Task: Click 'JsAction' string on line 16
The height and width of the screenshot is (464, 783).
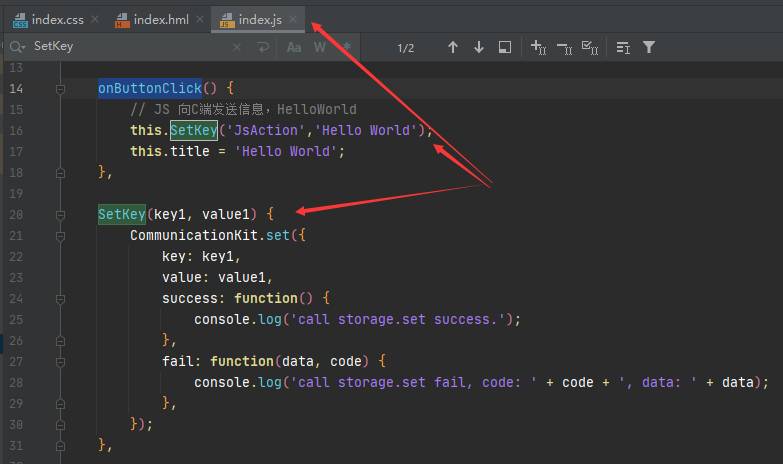Action: pos(265,130)
